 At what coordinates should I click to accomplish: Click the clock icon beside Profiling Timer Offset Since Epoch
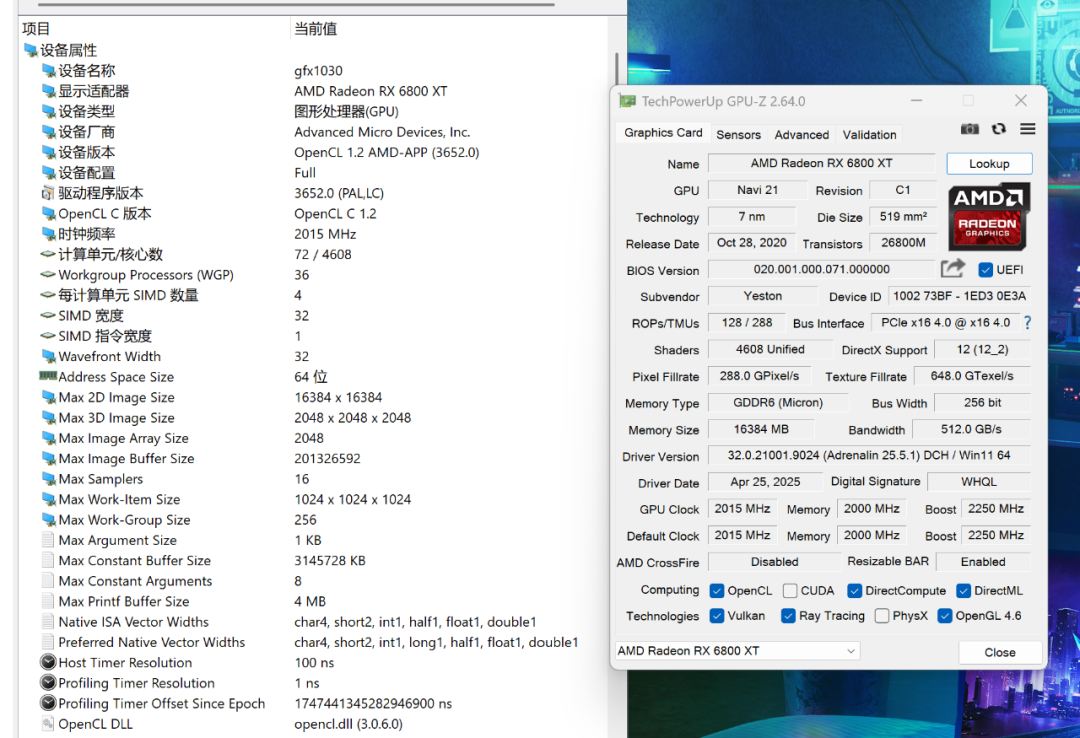coord(48,703)
